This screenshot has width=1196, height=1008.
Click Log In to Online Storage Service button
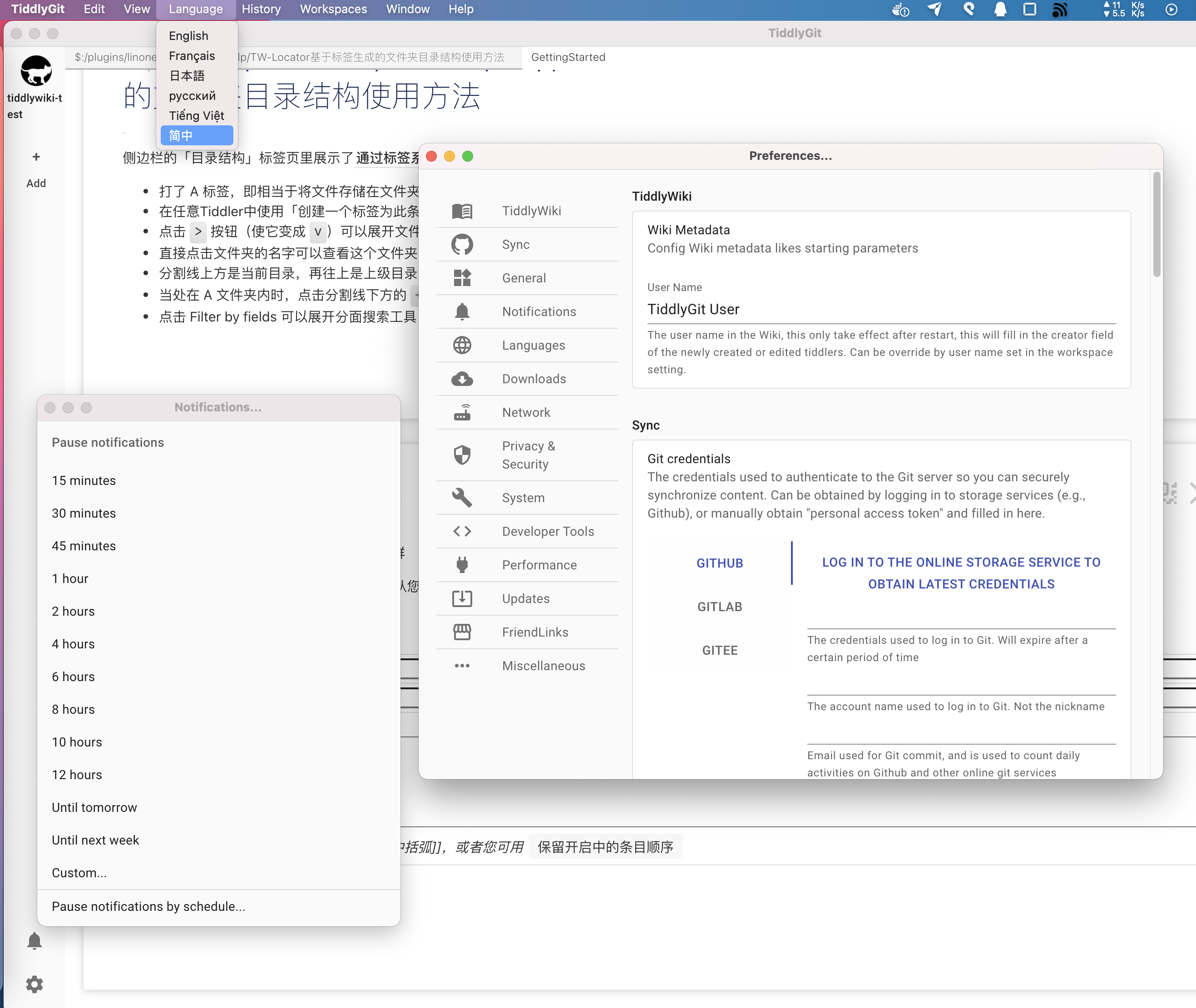point(959,571)
